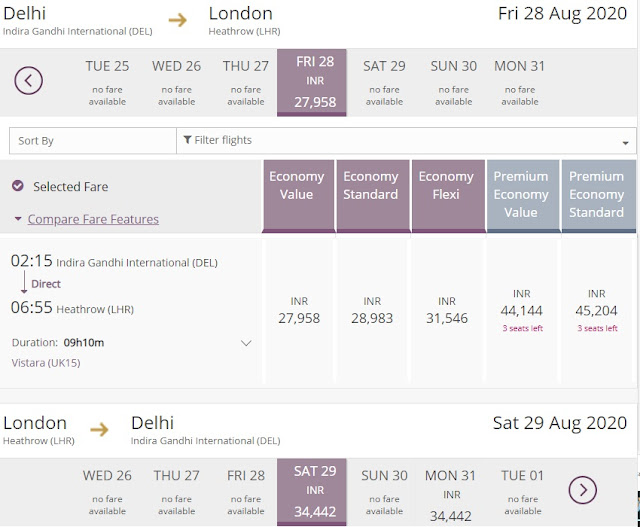
Task: Choose Economy Flexi fare INR 31,546
Action: click(x=447, y=311)
